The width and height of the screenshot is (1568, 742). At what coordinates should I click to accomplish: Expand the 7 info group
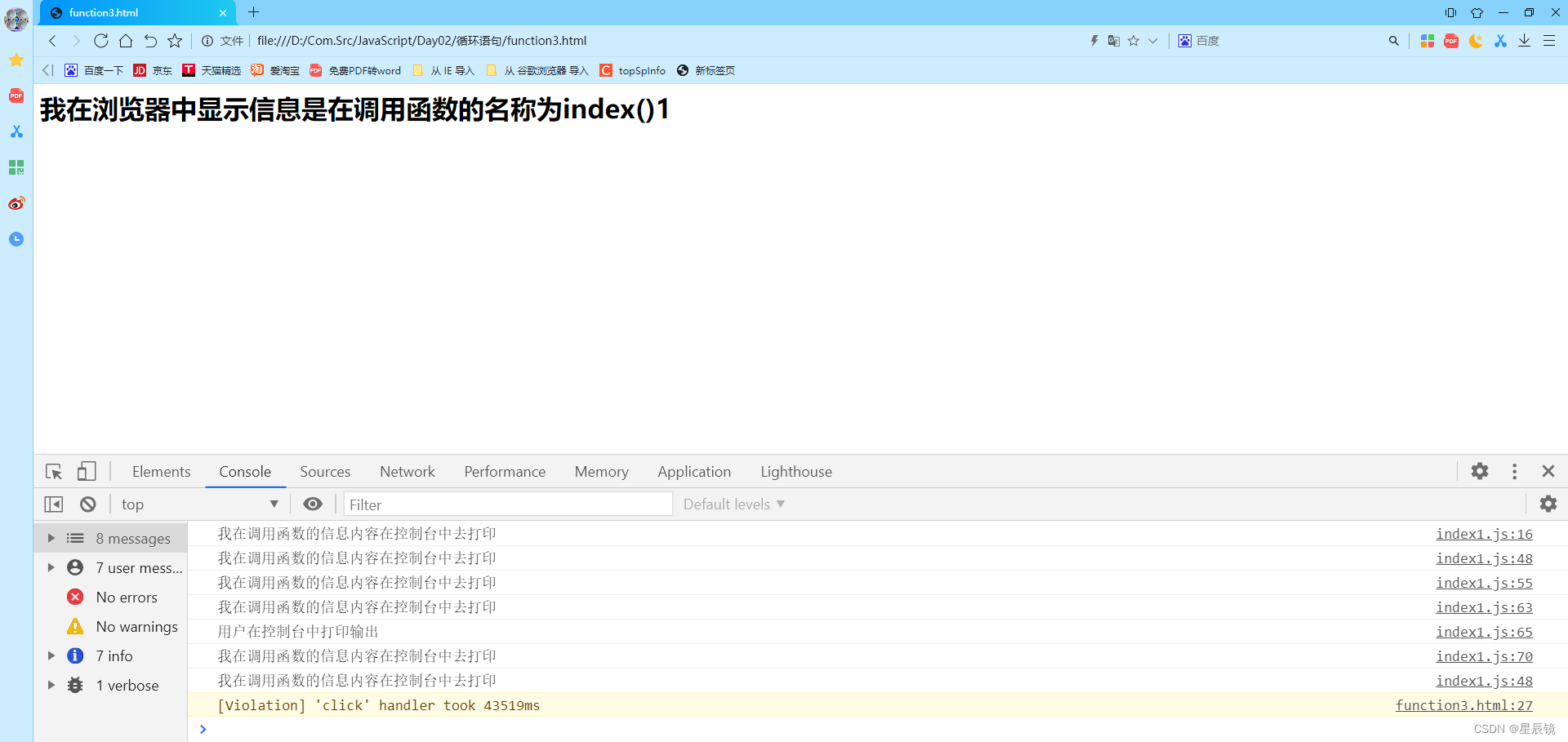point(51,655)
